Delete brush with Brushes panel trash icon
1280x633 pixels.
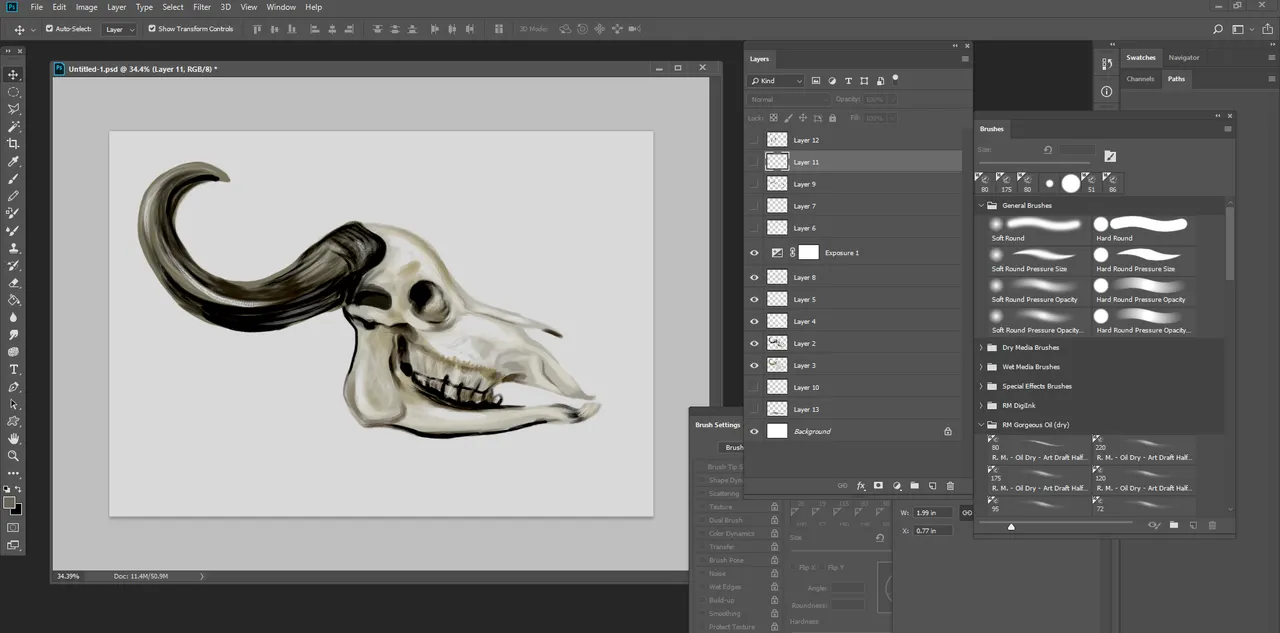(x=1212, y=525)
